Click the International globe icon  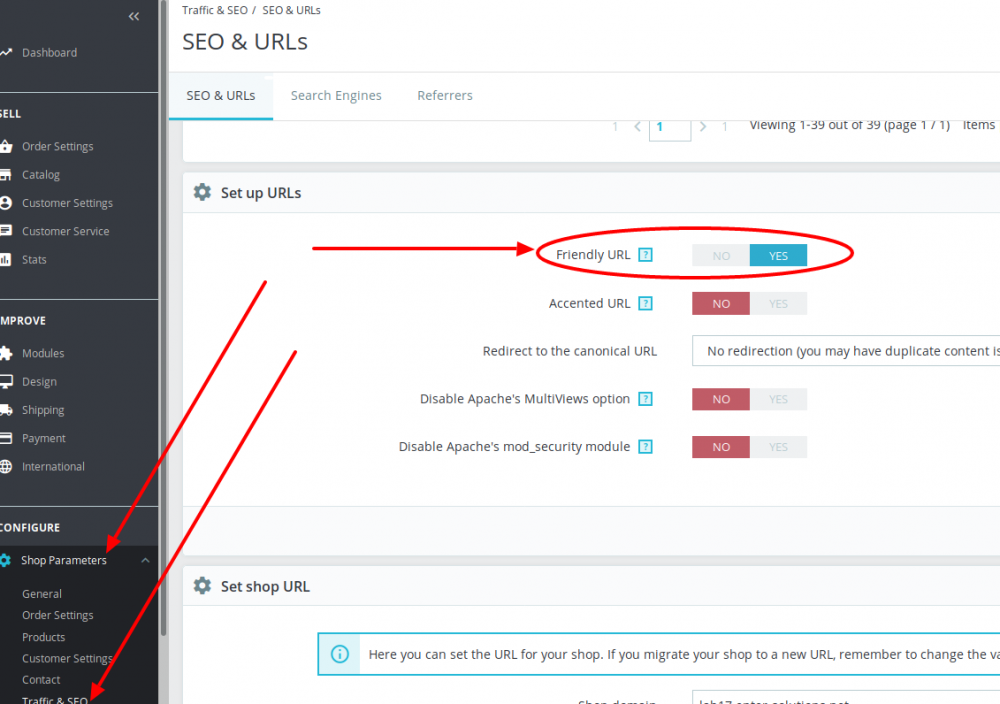[6, 466]
